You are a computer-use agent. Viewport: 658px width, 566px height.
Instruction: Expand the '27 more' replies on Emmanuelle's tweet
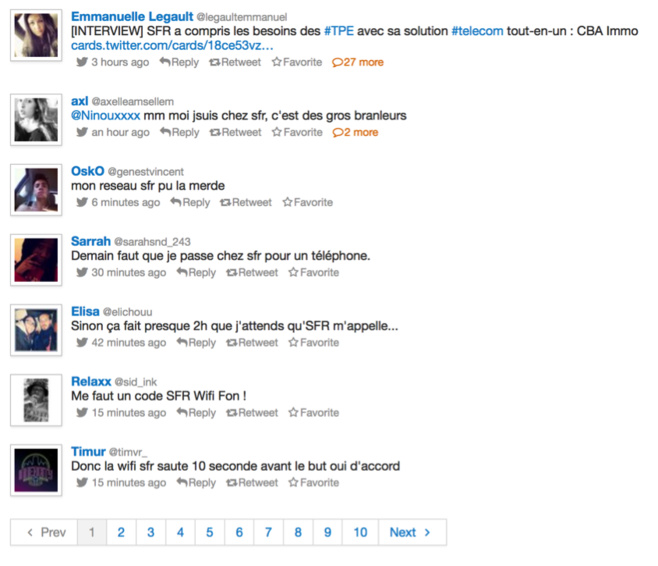pyautogui.click(x=358, y=62)
